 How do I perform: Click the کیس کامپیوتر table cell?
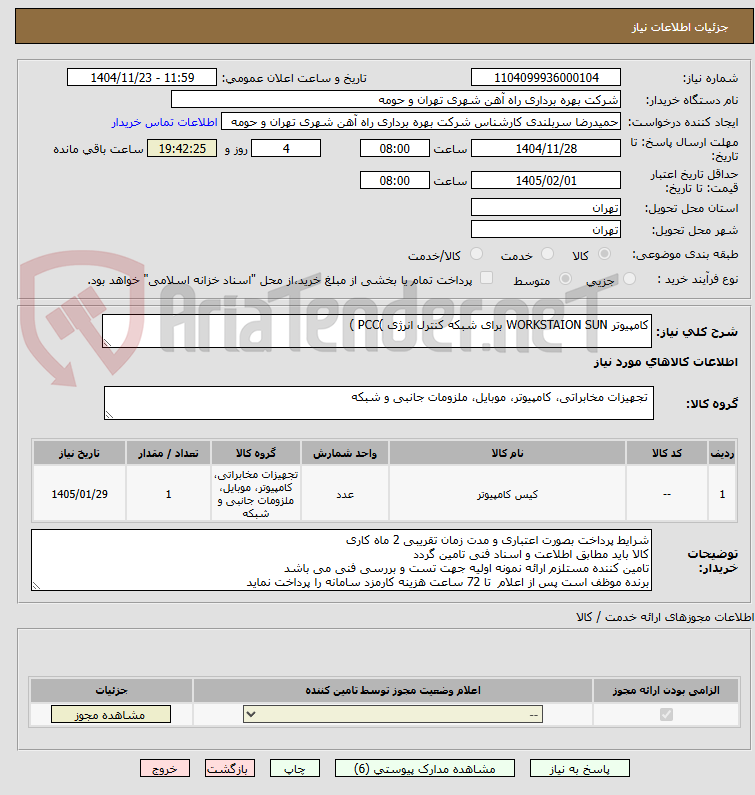tap(507, 494)
